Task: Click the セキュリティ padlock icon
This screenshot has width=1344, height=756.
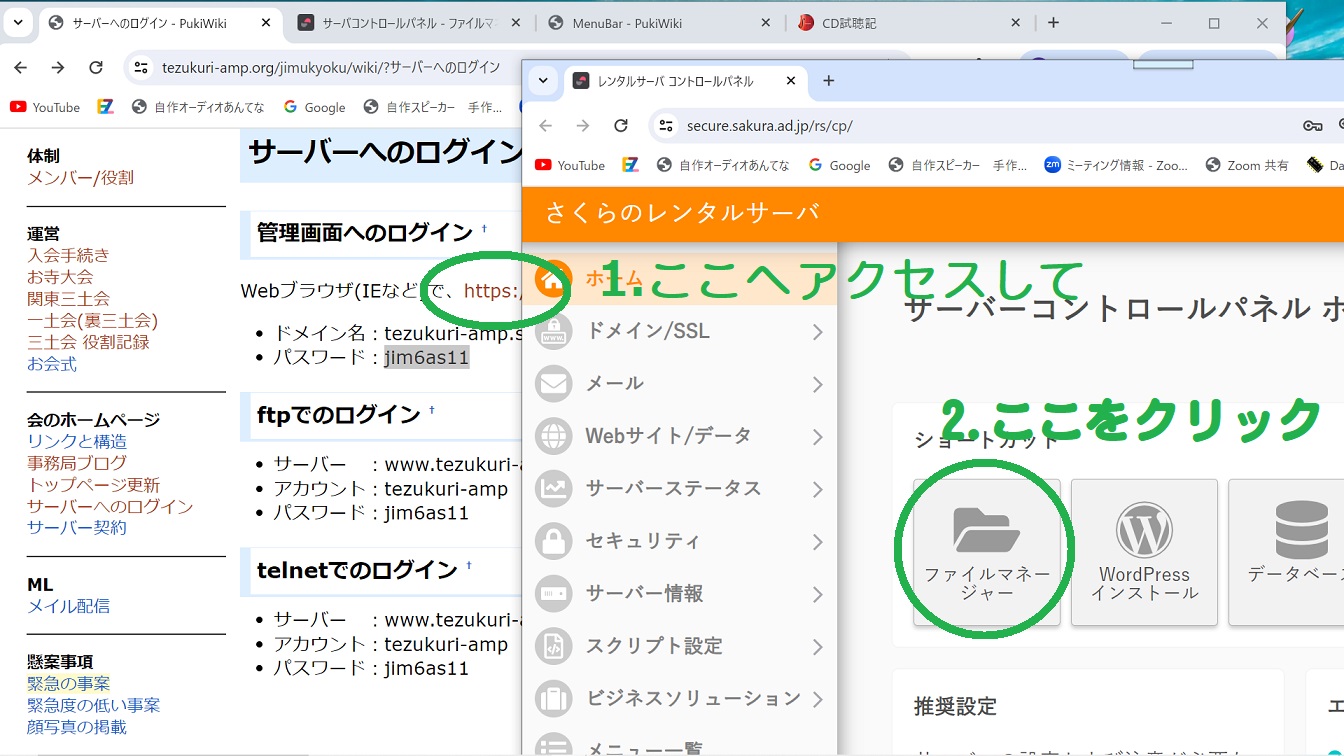Action: 553,541
